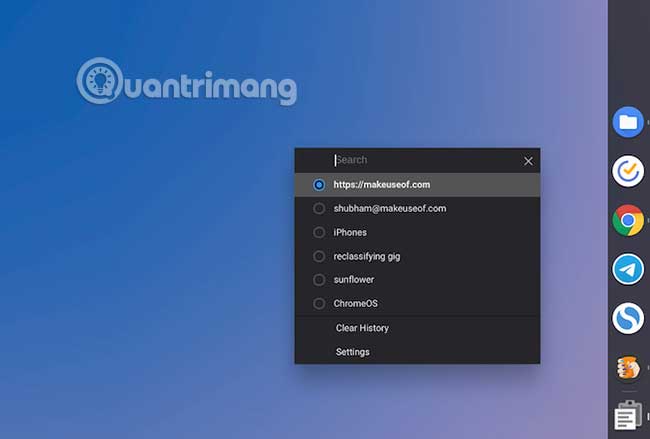Screen dimensions: 650x439
Task: Click the https://makeuseof.com entry text
Action: (382, 184)
